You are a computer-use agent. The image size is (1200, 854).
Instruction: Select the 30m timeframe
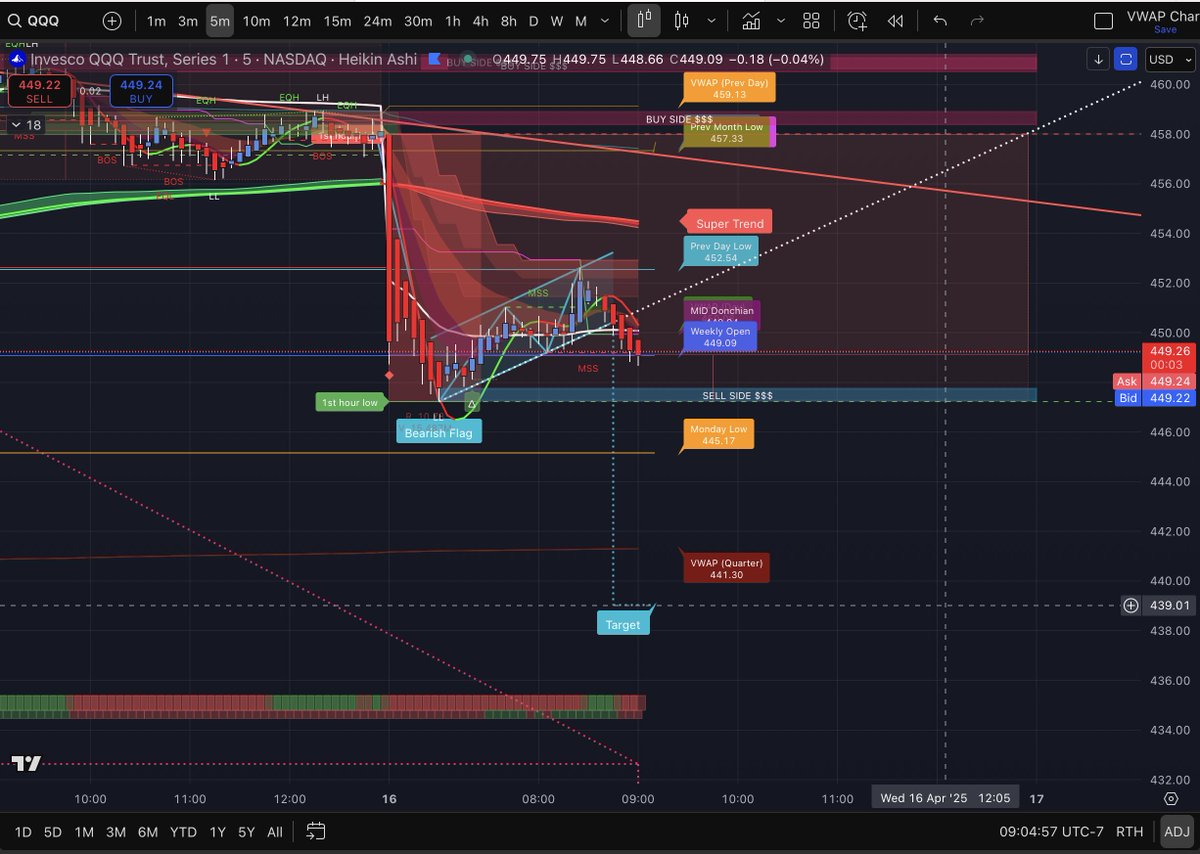click(418, 21)
